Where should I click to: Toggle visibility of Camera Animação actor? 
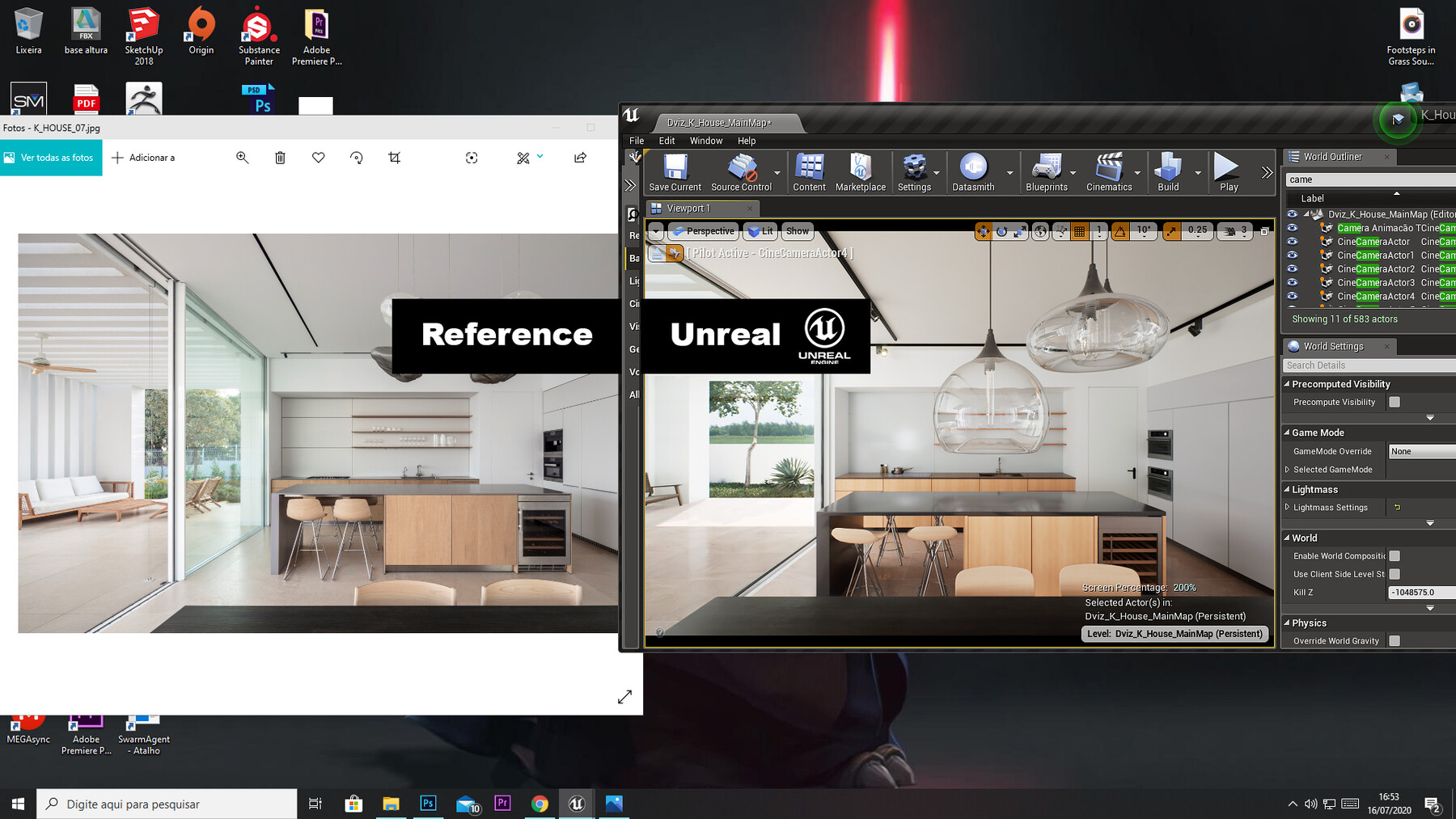[x=1291, y=228]
